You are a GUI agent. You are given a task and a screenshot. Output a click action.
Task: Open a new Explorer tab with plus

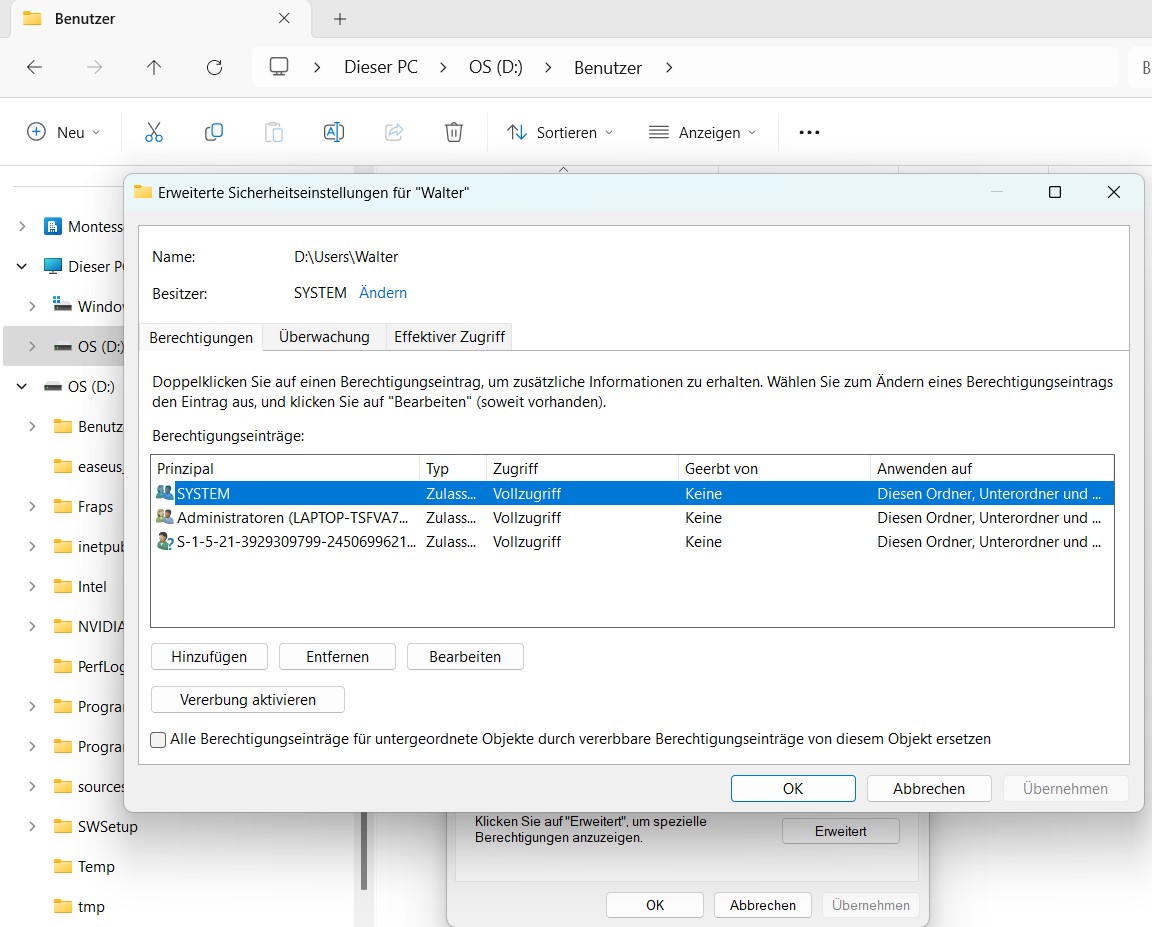coord(339,19)
